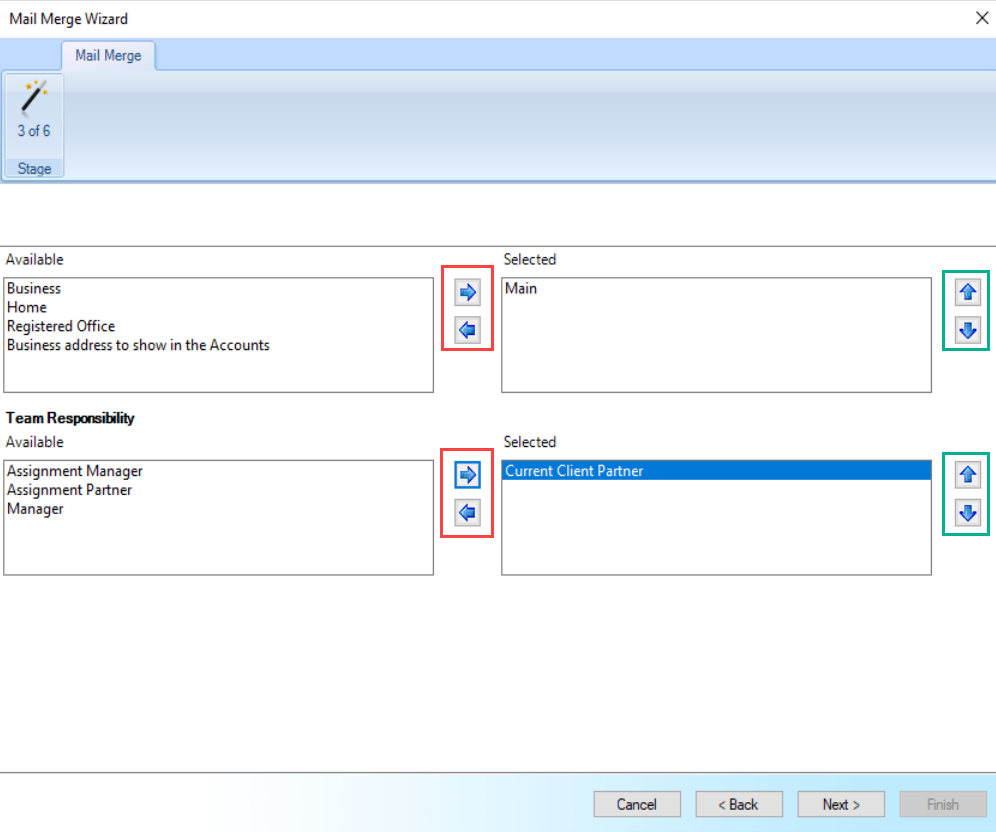Move Main address down with top down arrow
The width and height of the screenshot is (996, 832).
click(x=967, y=330)
